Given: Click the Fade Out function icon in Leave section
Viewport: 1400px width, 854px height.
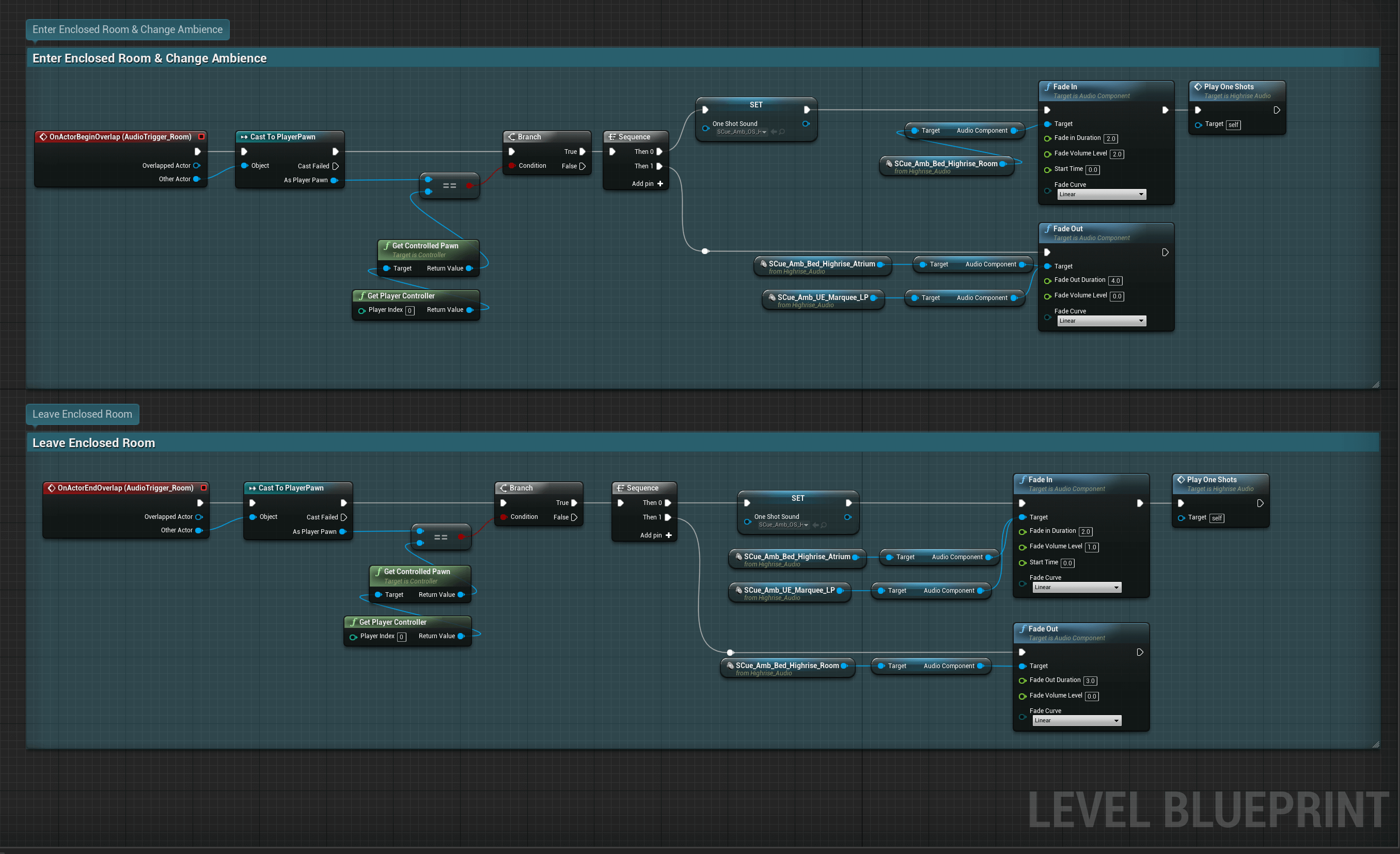Looking at the screenshot, I should 1024,628.
